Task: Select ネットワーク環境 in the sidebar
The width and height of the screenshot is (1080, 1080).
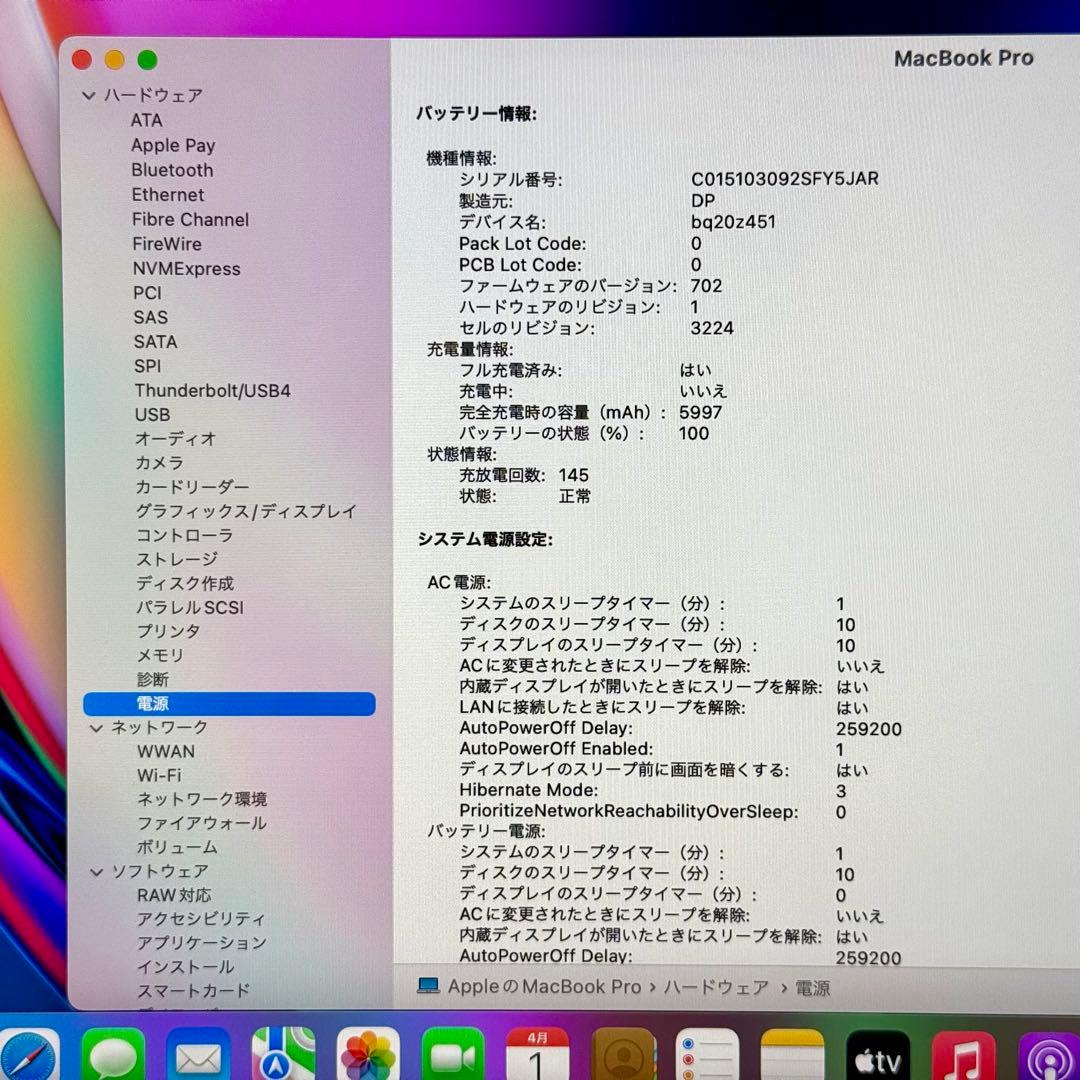Action: click(x=202, y=800)
